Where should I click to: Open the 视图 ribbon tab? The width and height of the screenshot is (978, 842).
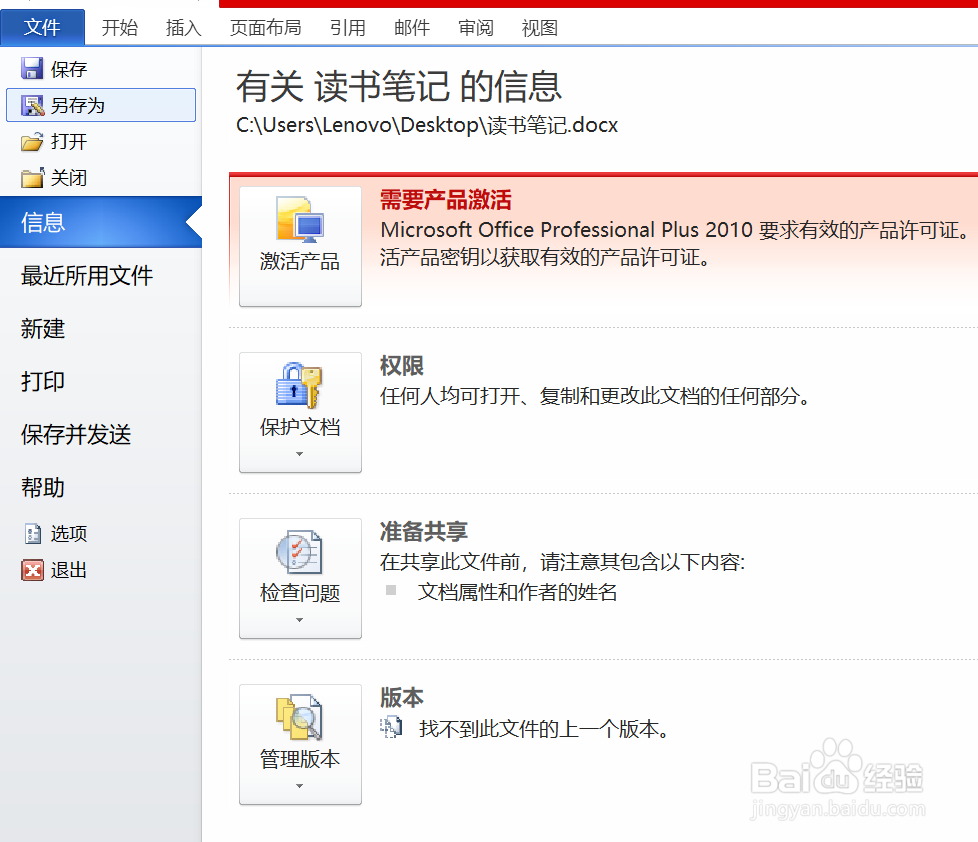coord(540,27)
